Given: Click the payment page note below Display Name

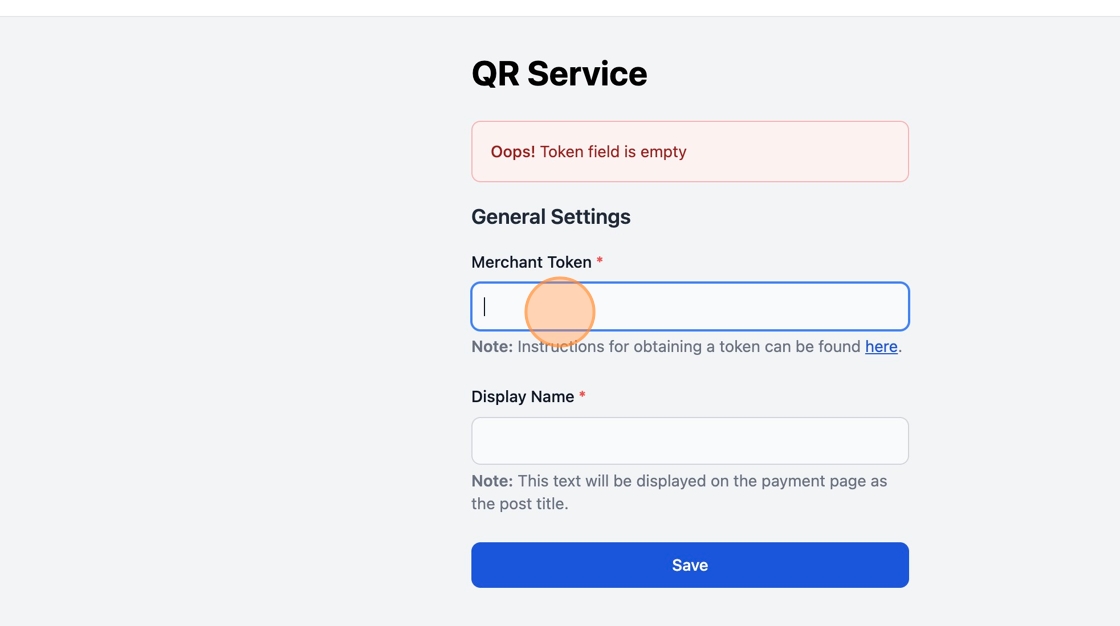Looking at the screenshot, I should point(700,481).
